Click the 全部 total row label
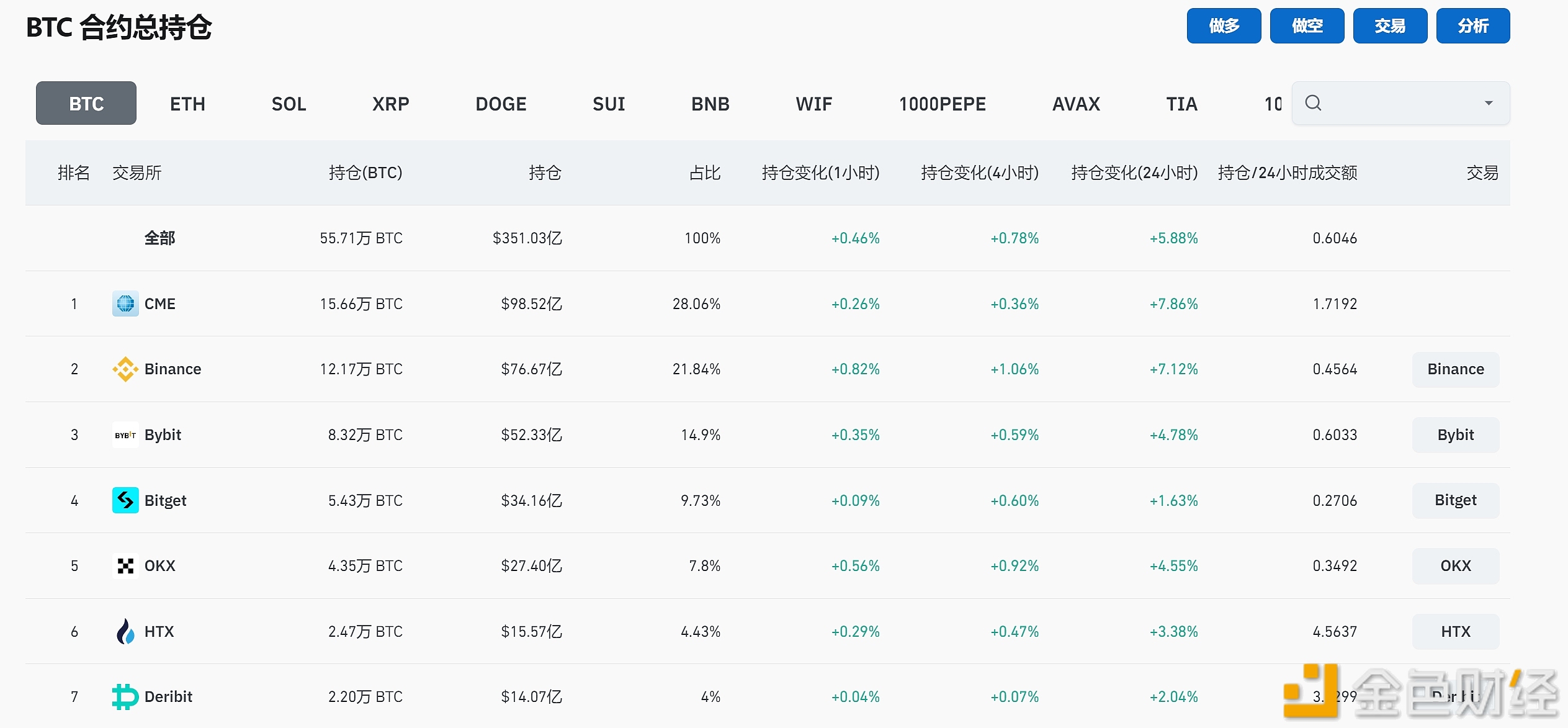1568x728 pixels. tap(160, 238)
